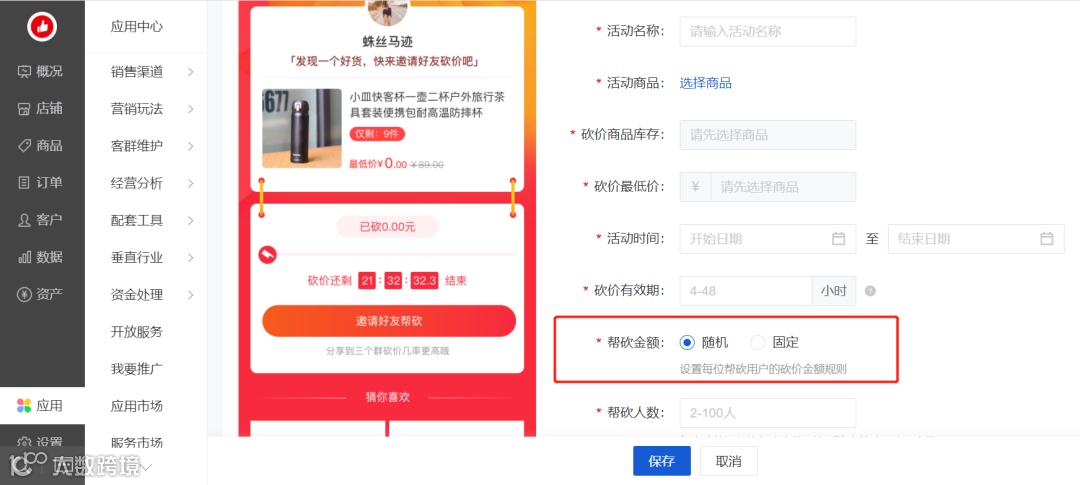Open the 营销玩法 menu label

coord(136,109)
